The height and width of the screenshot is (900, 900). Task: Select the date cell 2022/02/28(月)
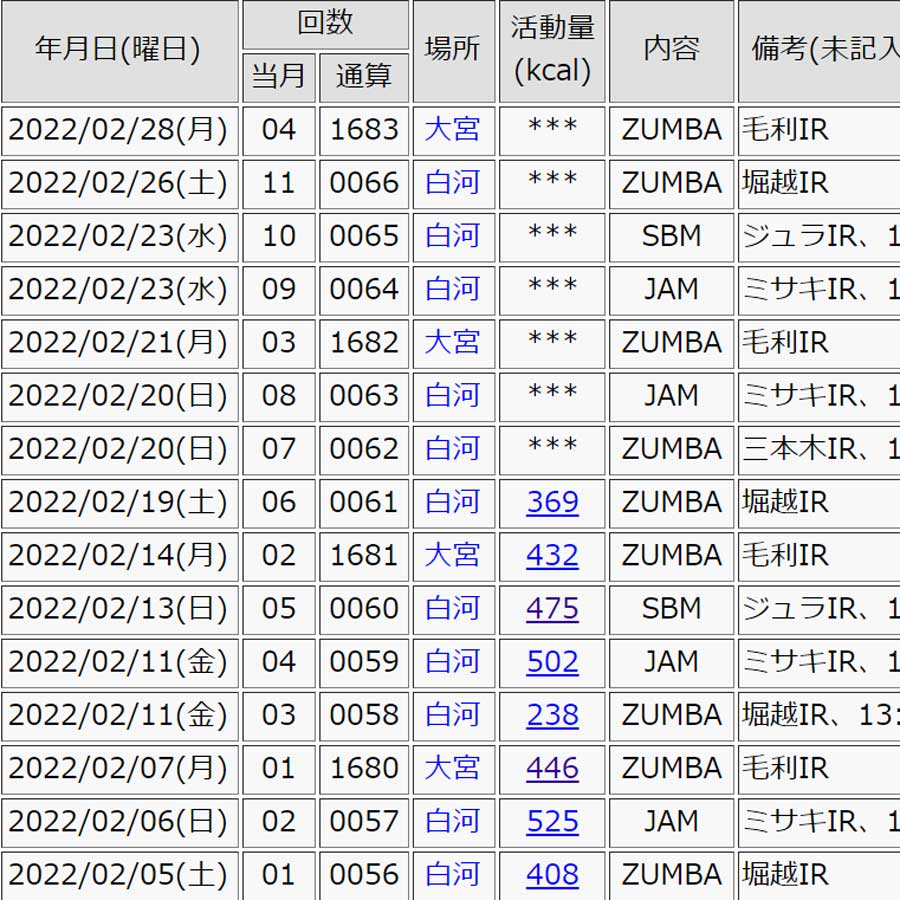(x=119, y=131)
